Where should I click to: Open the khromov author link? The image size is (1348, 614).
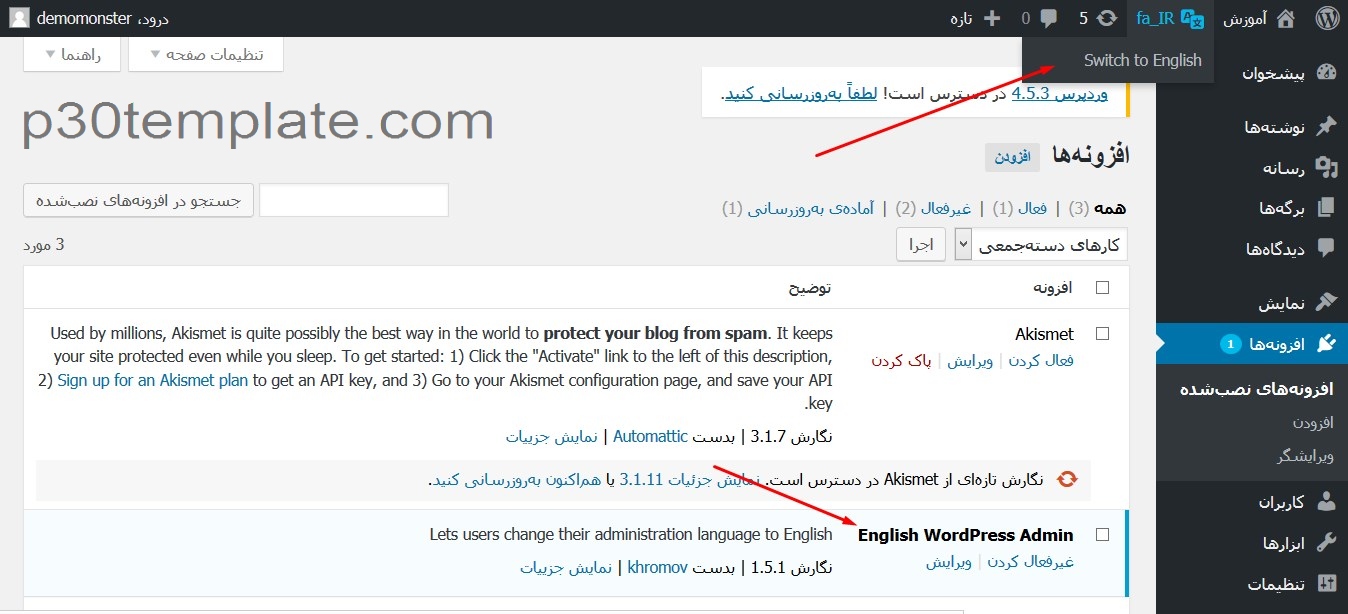[x=658, y=567]
